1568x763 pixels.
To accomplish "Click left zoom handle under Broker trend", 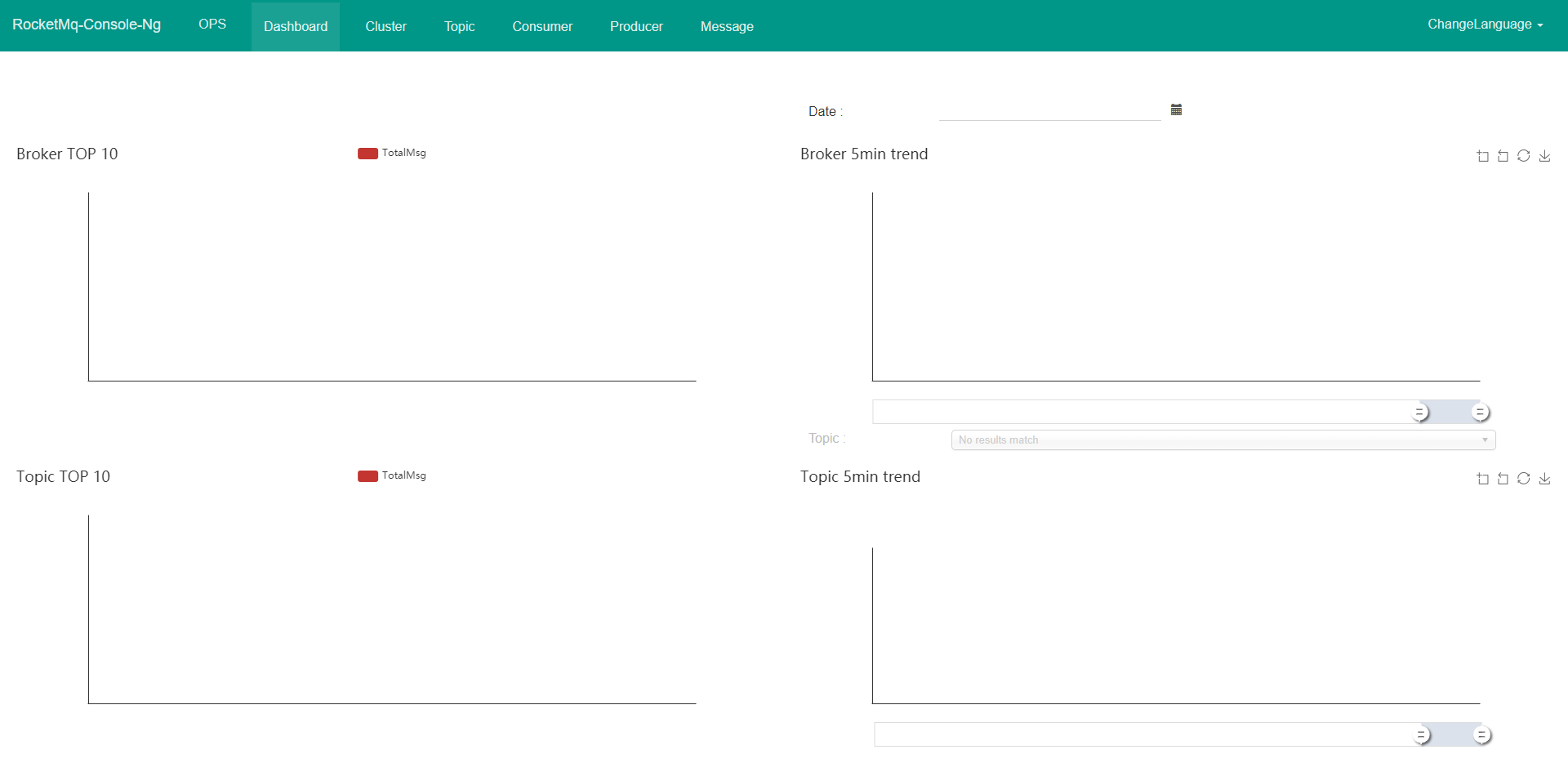I will click(x=1420, y=413).
